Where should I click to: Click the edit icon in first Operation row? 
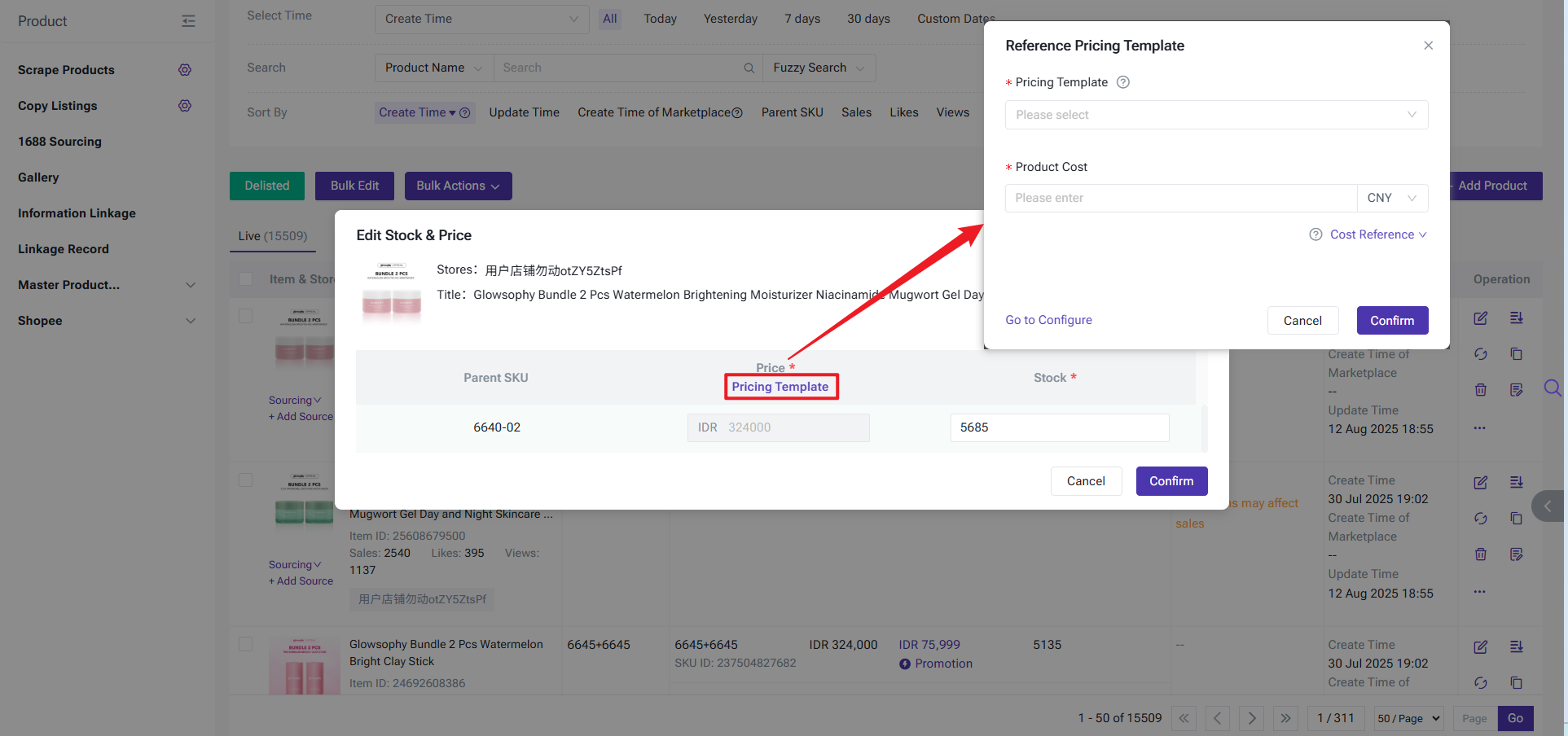1480,318
